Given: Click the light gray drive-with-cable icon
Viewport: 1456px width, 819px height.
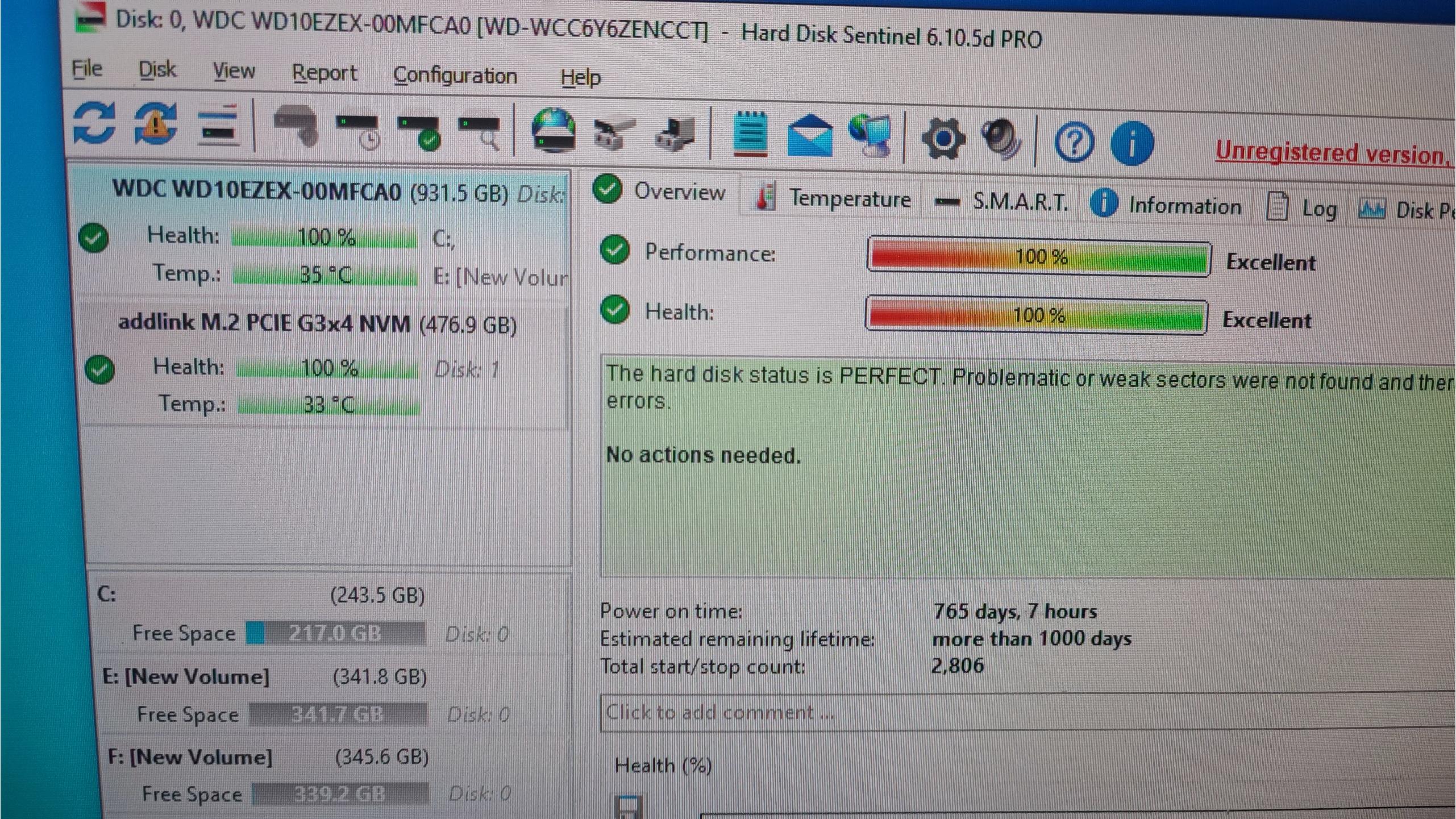Looking at the screenshot, I should click(x=614, y=135).
